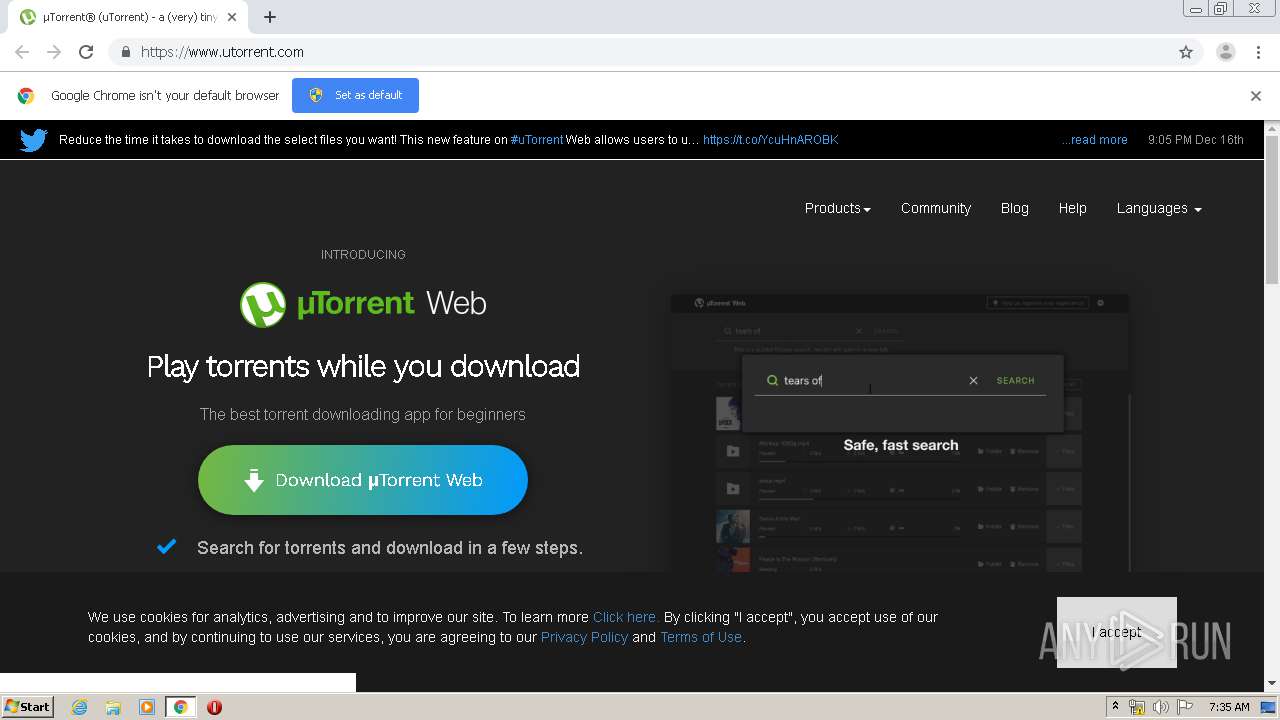
Task: Click the Chrome forward arrow
Action: click(54, 52)
